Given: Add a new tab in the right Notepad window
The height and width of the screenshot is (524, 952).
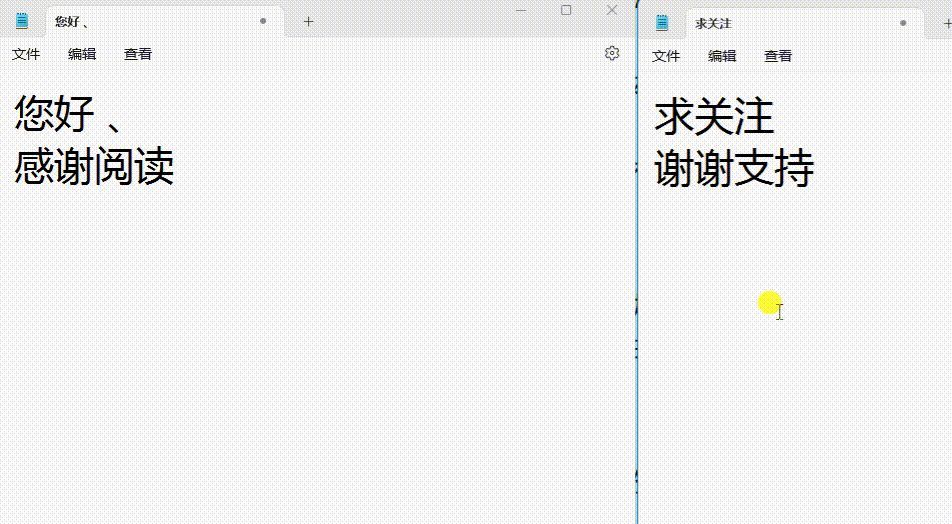Looking at the screenshot, I should tap(947, 24).
